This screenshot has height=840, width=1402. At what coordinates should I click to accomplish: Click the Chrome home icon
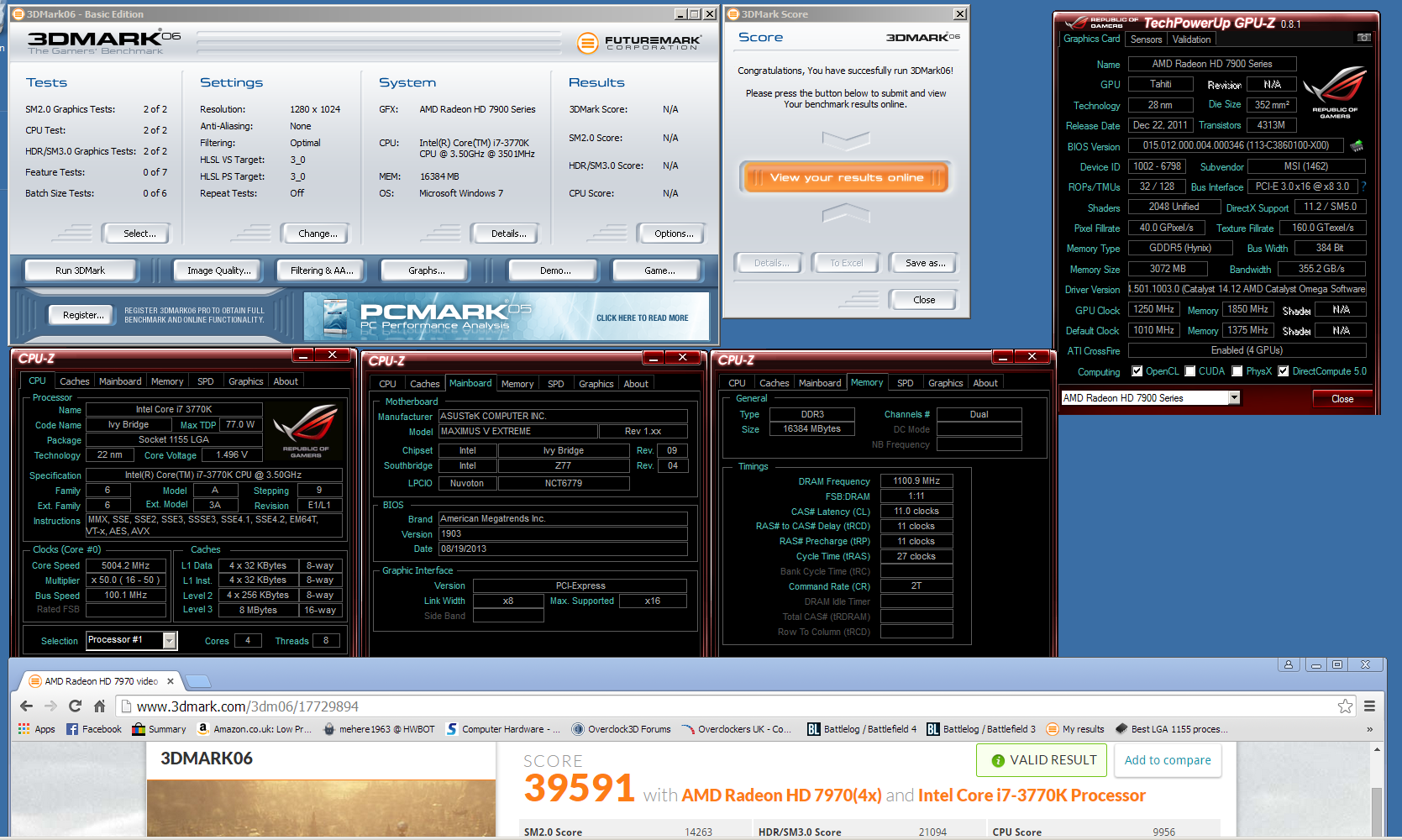pos(99,706)
